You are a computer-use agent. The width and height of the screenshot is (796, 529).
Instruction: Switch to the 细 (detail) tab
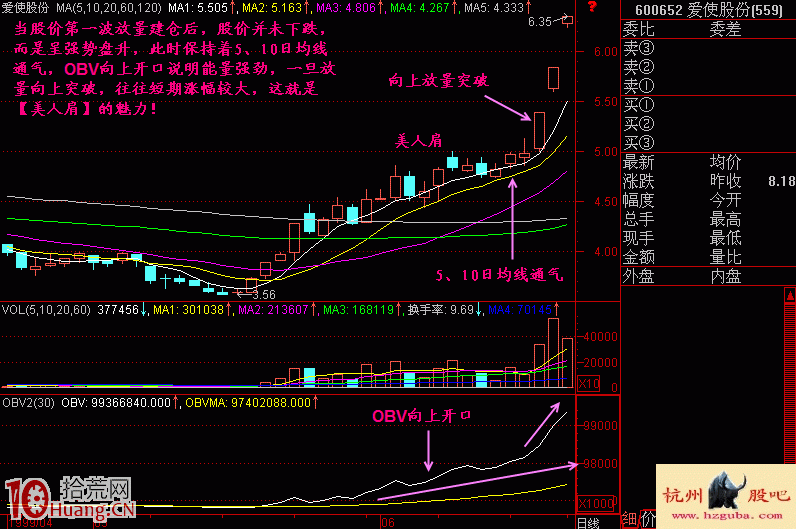click(x=629, y=519)
